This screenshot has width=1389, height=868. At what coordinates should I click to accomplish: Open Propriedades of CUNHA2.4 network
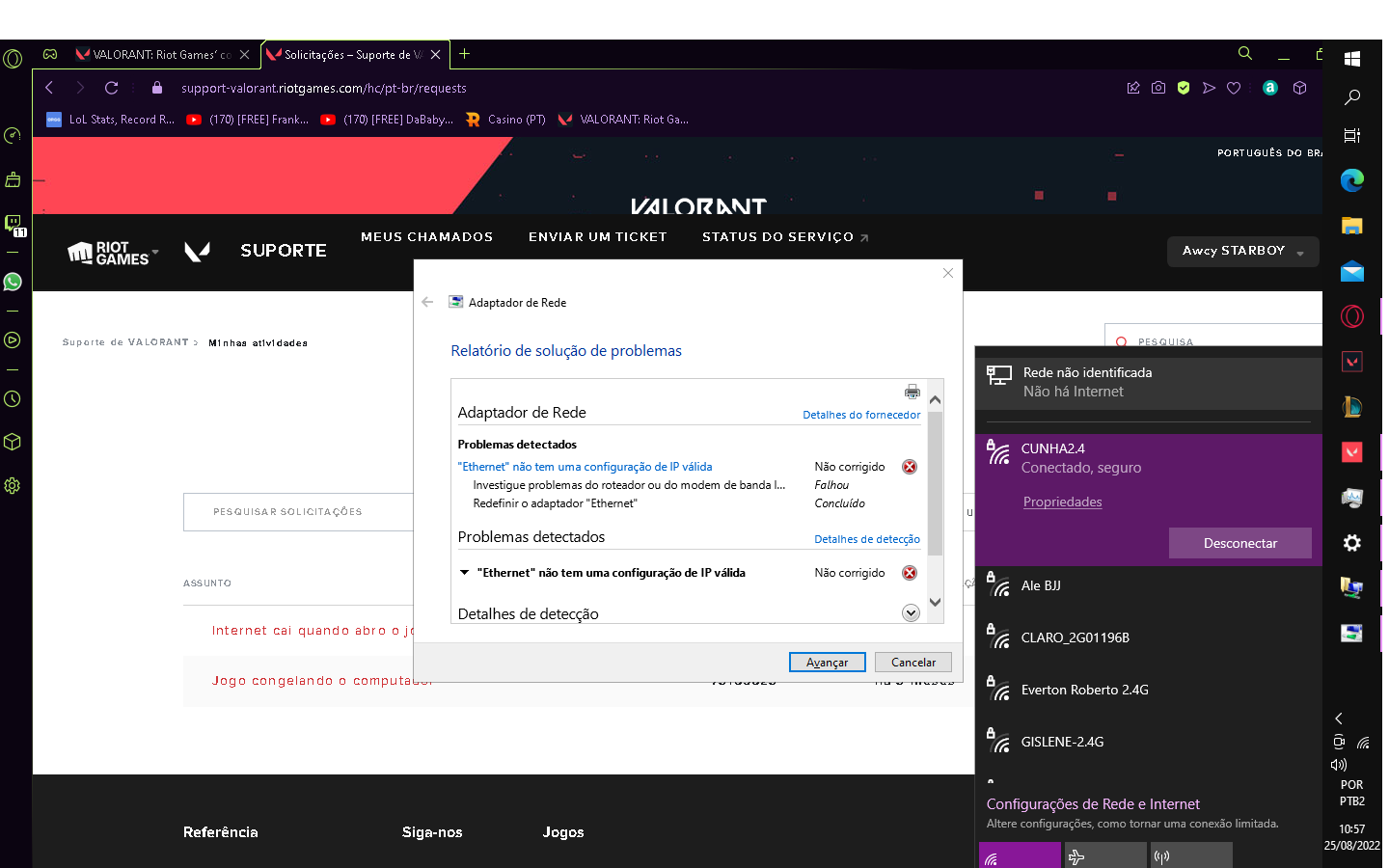(x=1062, y=502)
